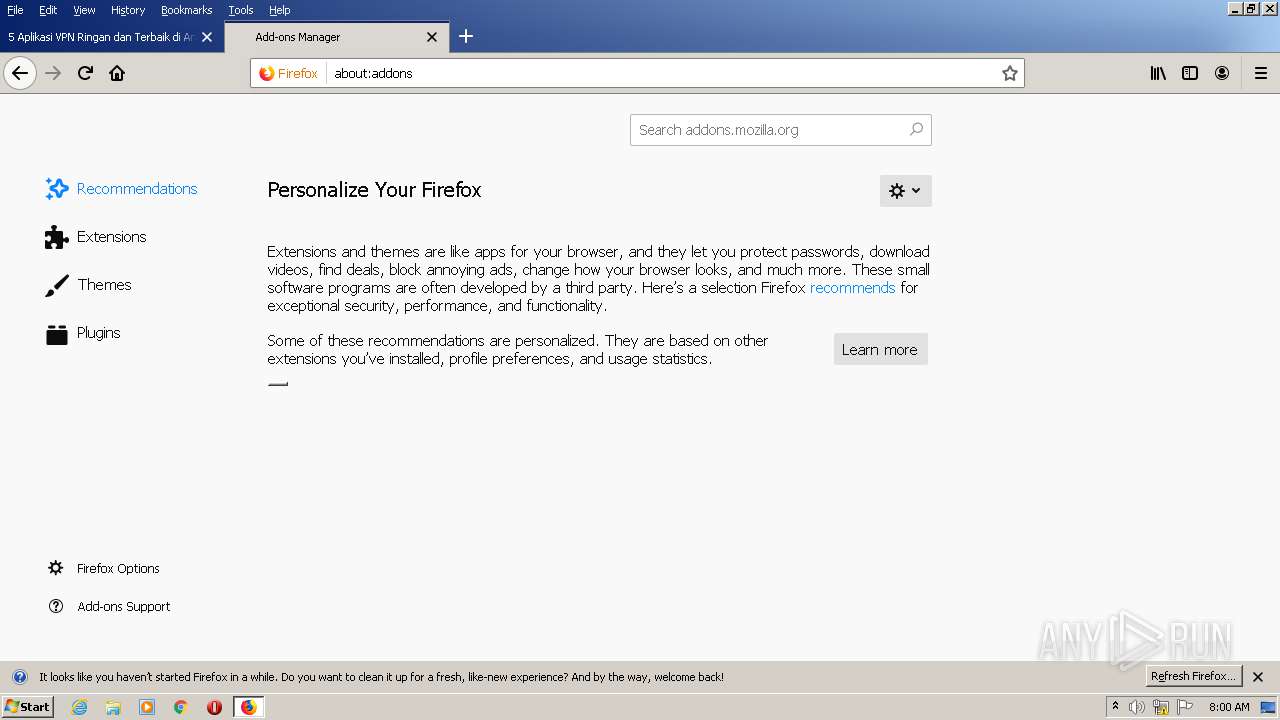Click the Refresh Firefox... button
1280x720 pixels.
(x=1193, y=676)
